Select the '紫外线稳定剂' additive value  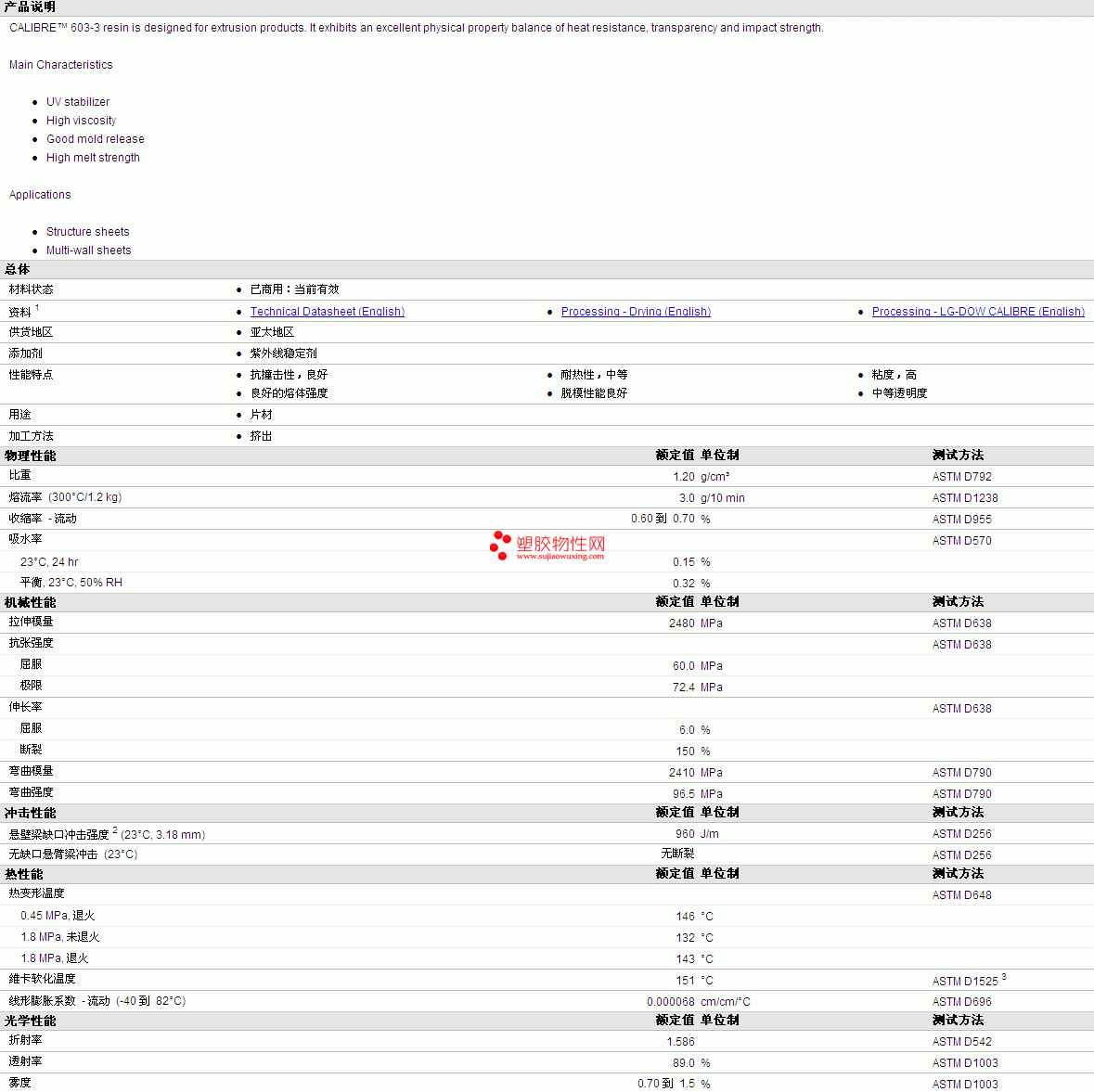(x=283, y=353)
